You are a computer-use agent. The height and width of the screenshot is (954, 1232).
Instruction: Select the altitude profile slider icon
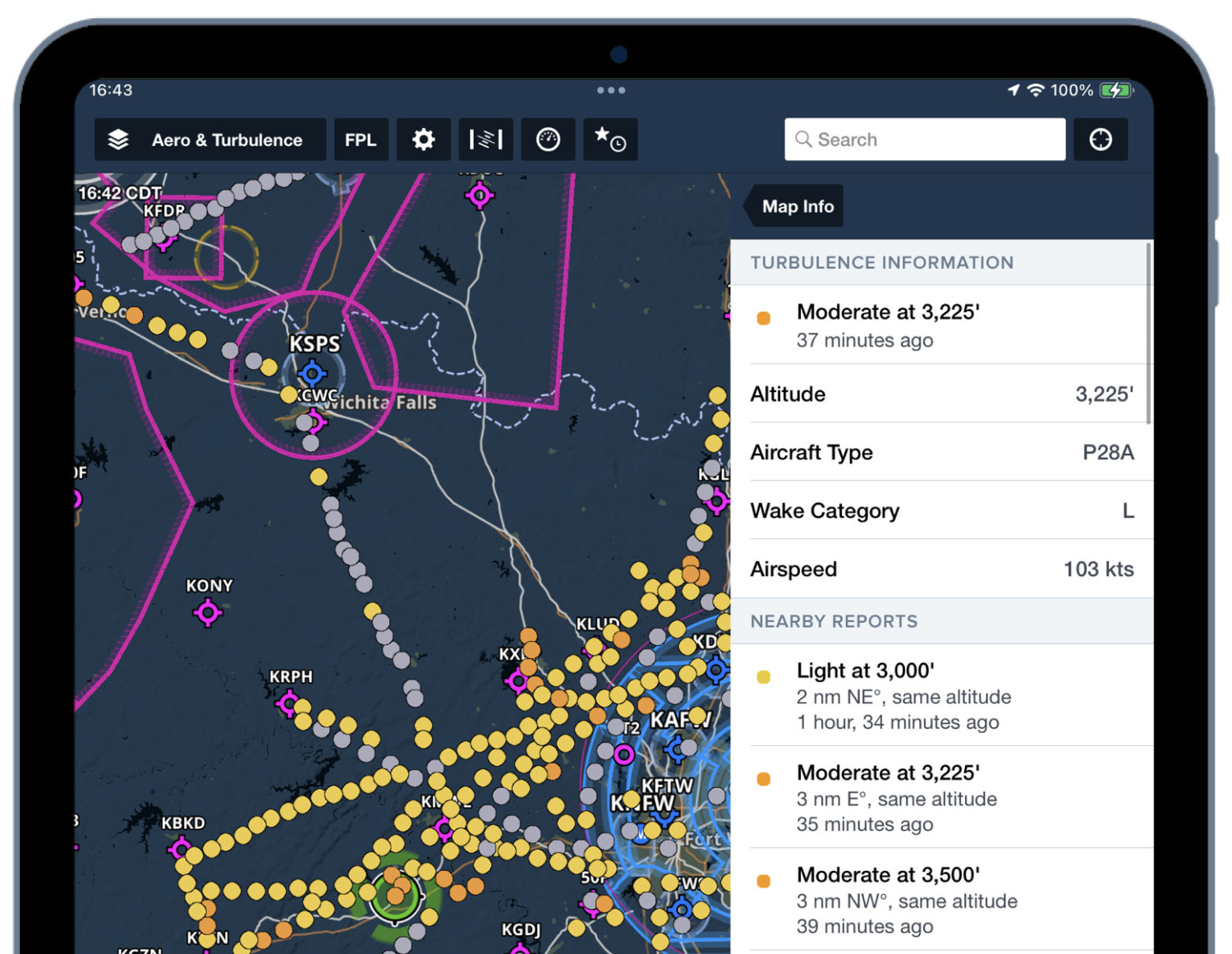pyautogui.click(x=485, y=139)
